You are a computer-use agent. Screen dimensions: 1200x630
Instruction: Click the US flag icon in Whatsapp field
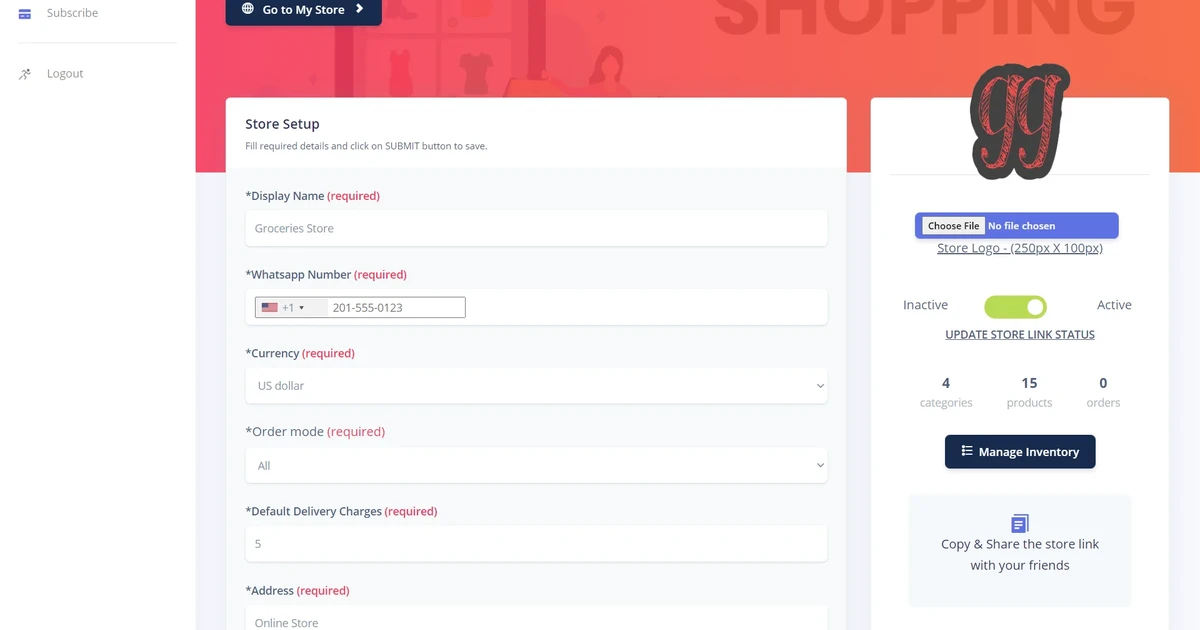[270, 307]
